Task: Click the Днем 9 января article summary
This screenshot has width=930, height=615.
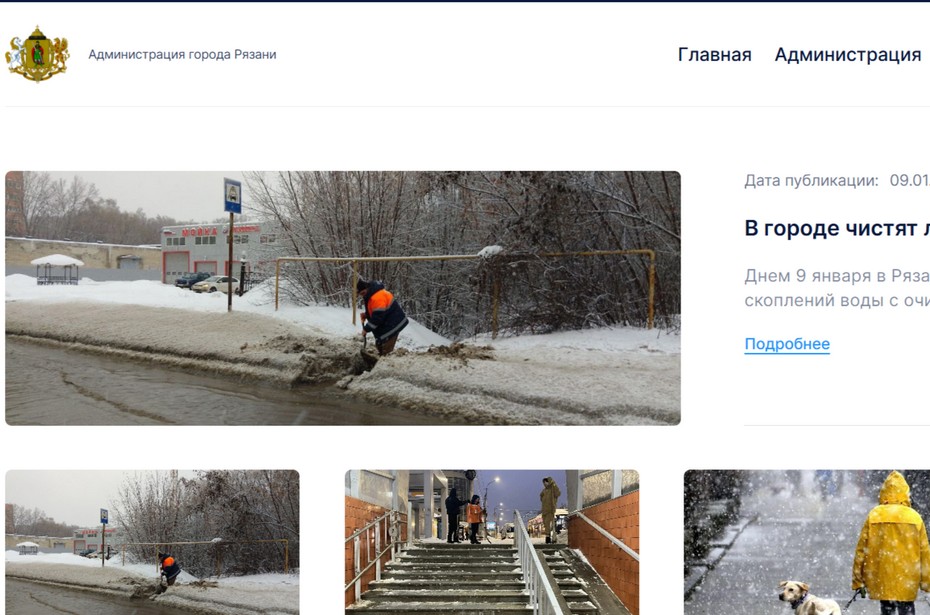Action: click(x=837, y=288)
